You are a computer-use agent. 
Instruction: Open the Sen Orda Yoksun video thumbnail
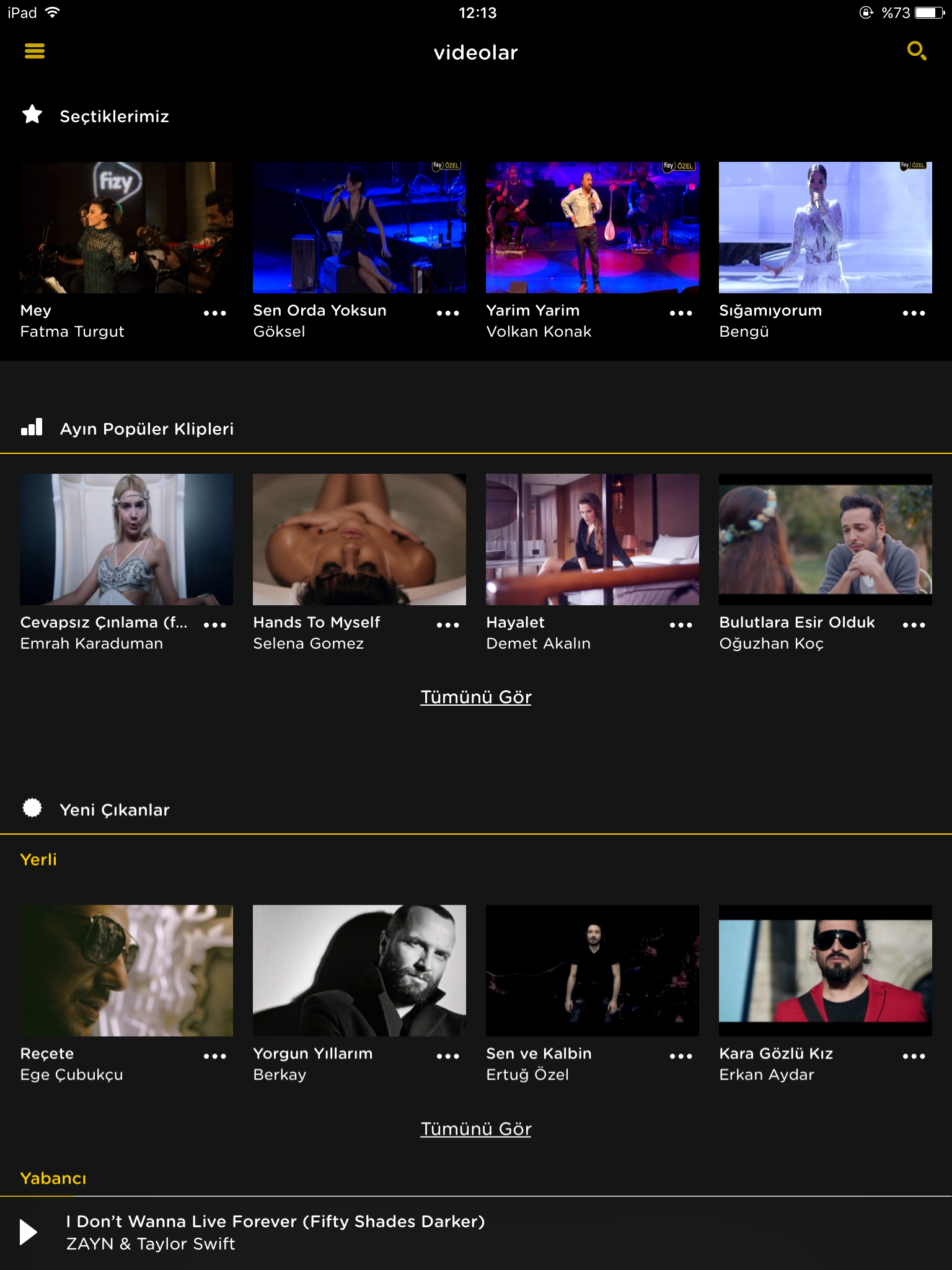(359, 228)
